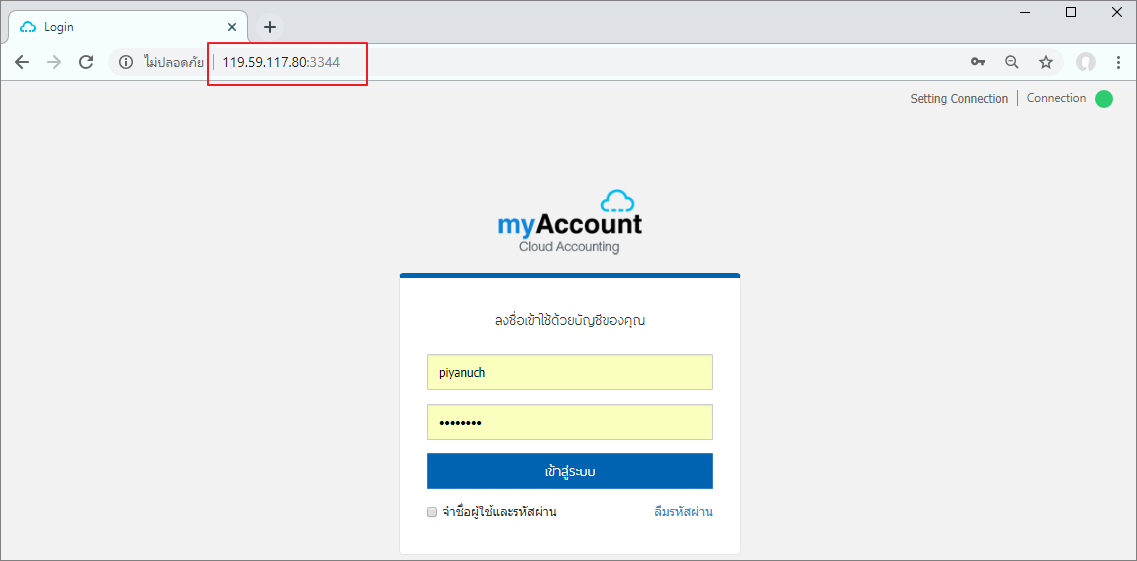Open the Chrome profile avatar
The image size is (1137, 561).
coord(1086,62)
